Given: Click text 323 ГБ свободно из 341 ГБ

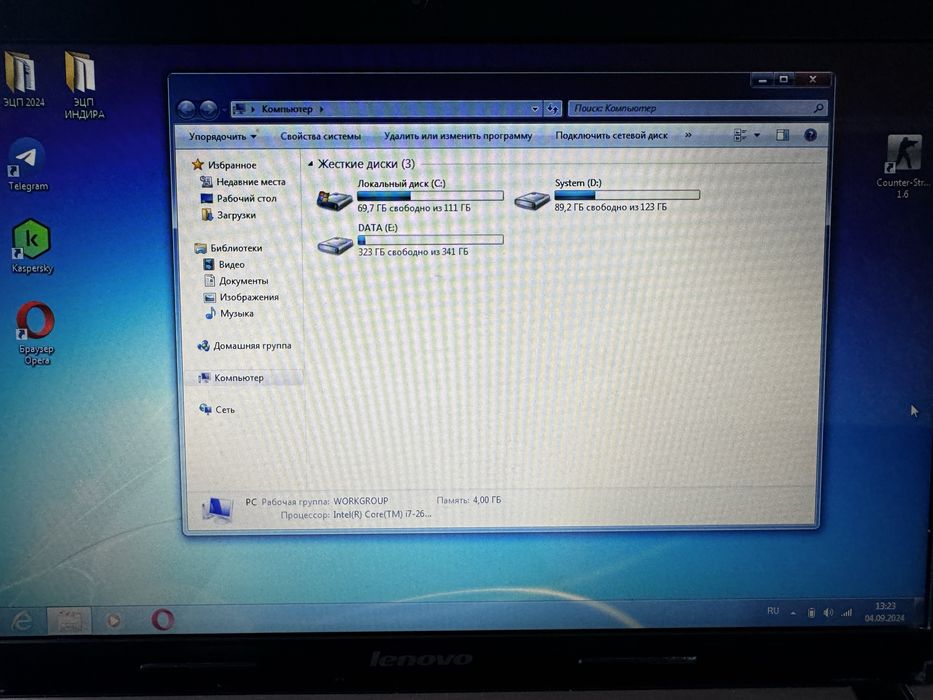Looking at the screenshot, I should (413, 252).
